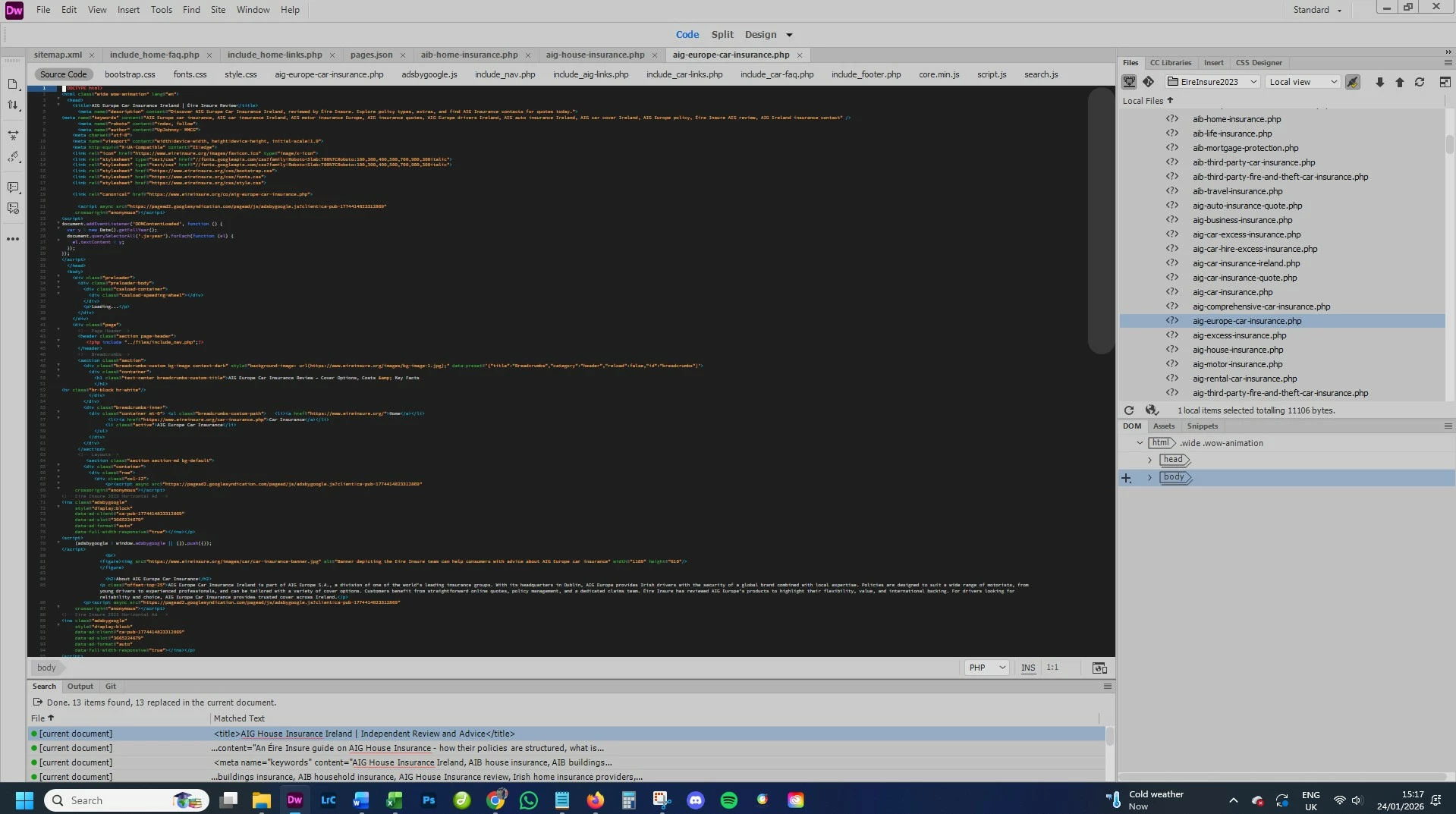Open the DOM panel options menu

tap(1448, 426)
